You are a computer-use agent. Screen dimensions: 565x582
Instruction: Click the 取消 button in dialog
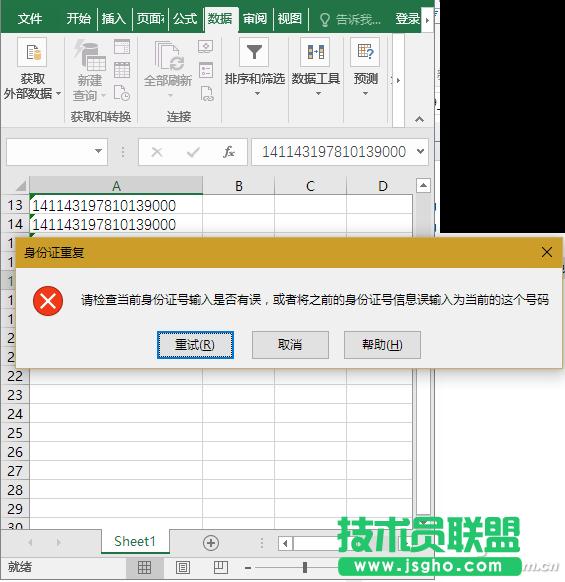point(290,345)
